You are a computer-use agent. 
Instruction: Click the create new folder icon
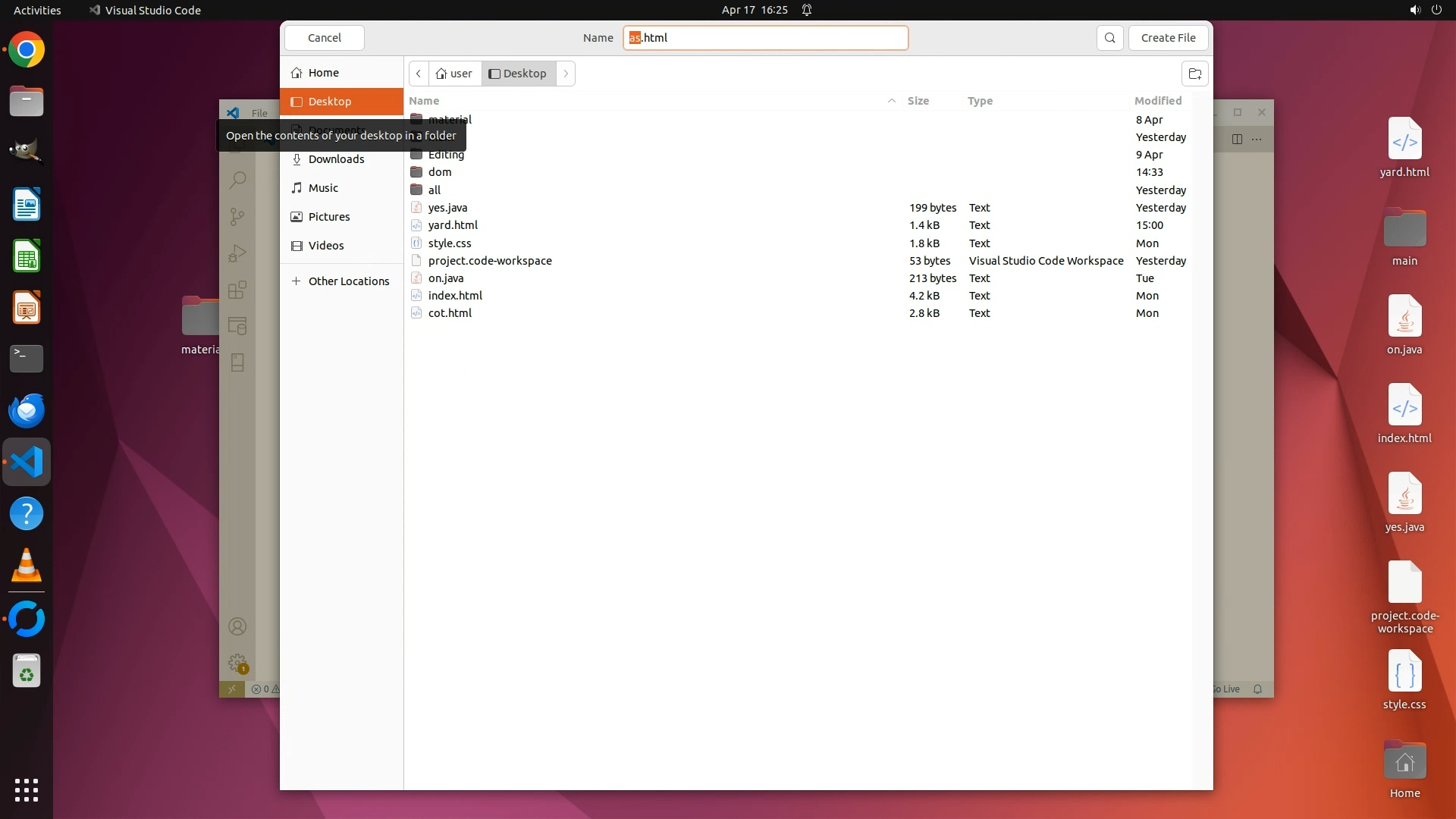tap(1194, 74)
